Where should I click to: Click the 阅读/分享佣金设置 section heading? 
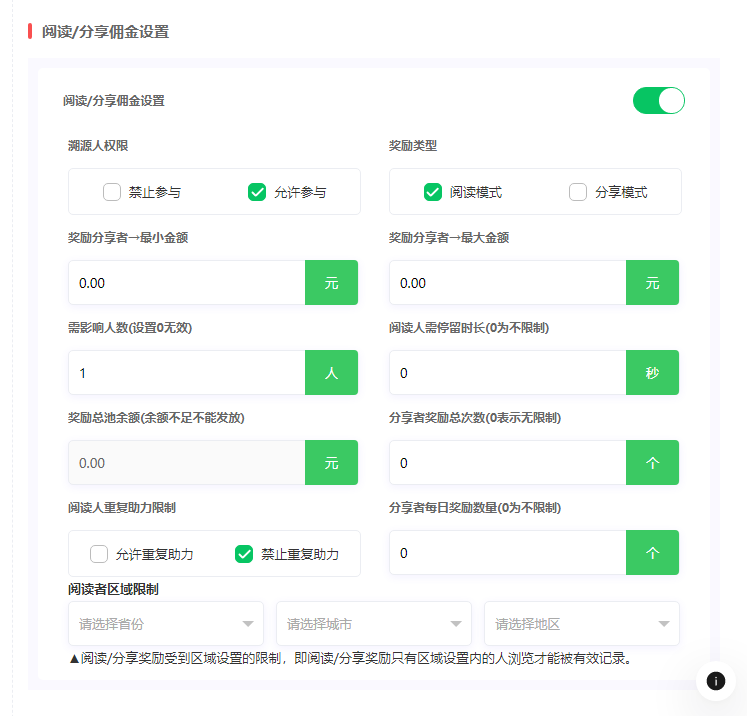(105, 32)
